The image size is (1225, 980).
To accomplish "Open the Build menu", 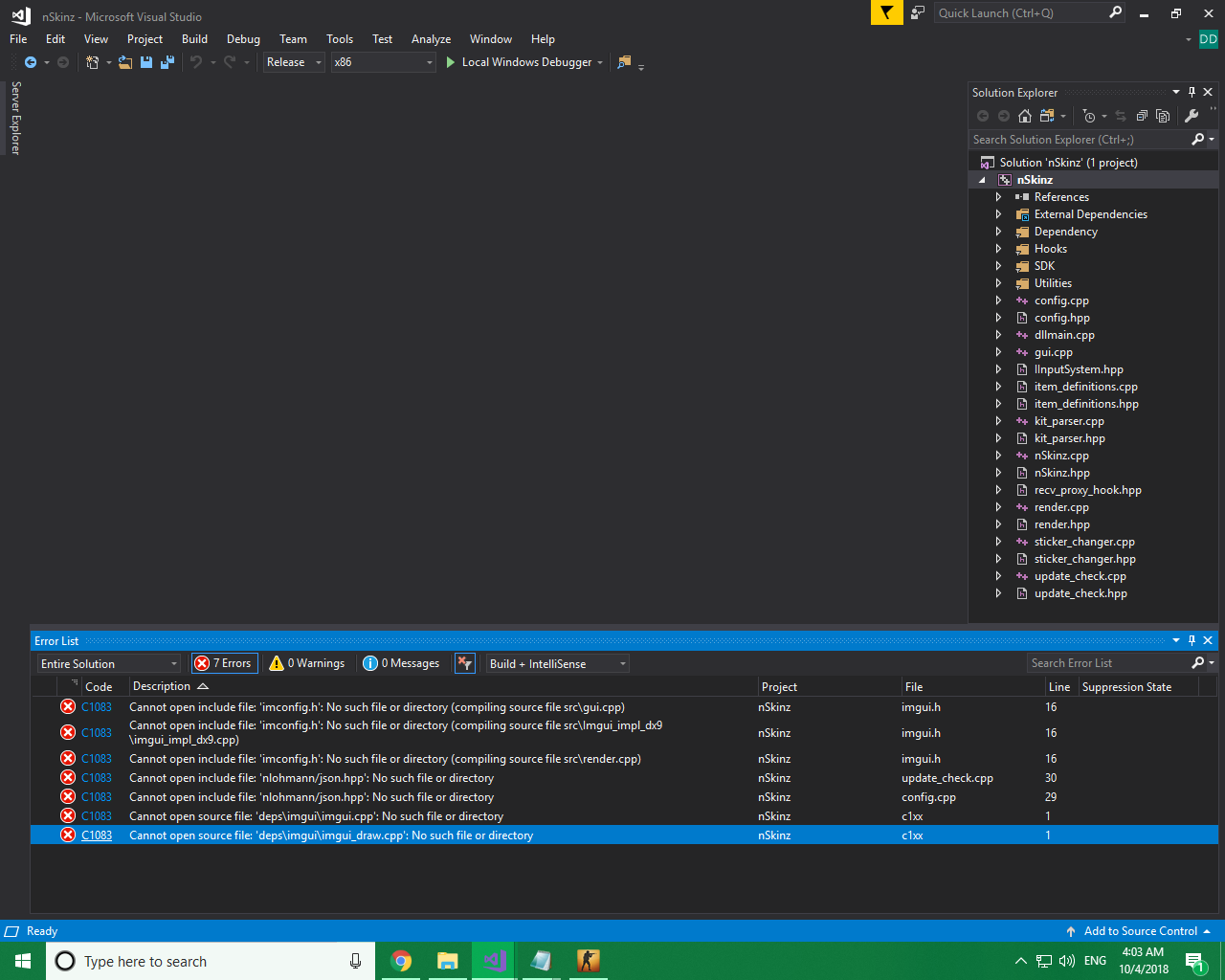I will 194,39.
